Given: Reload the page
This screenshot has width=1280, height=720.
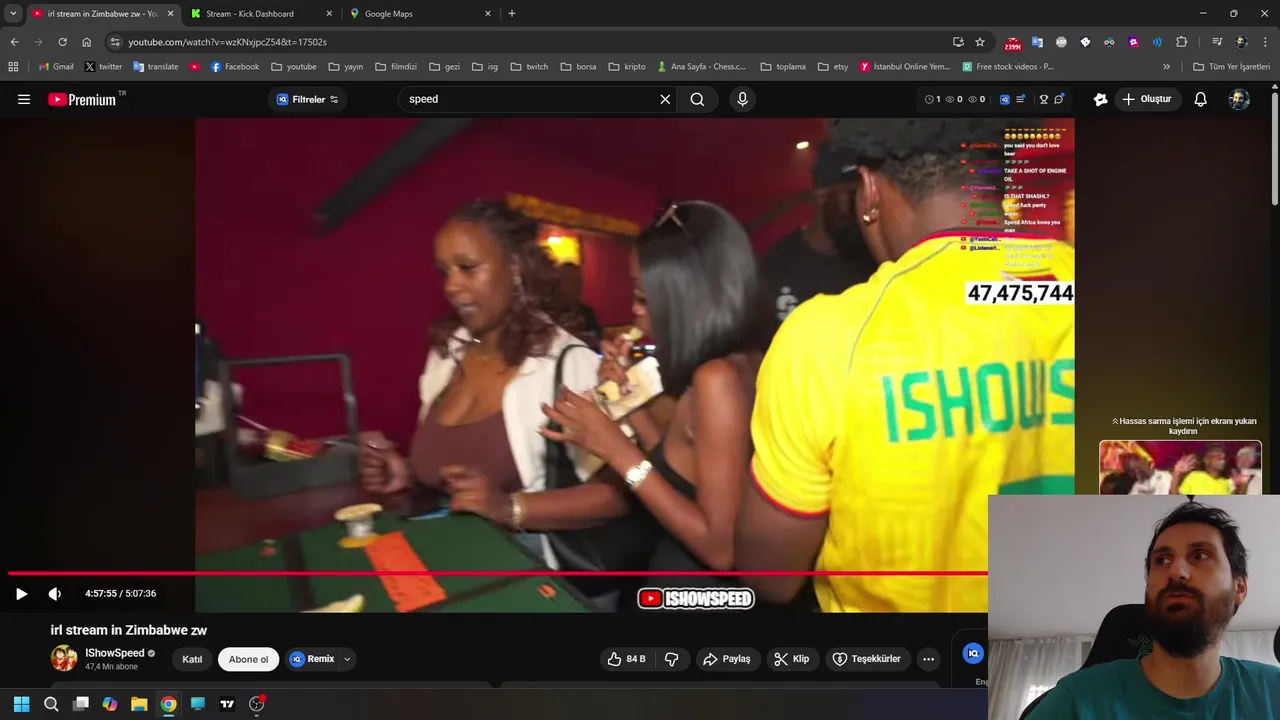Looking at the screenshot, I should pyautogui.click(x=62, y=42).
